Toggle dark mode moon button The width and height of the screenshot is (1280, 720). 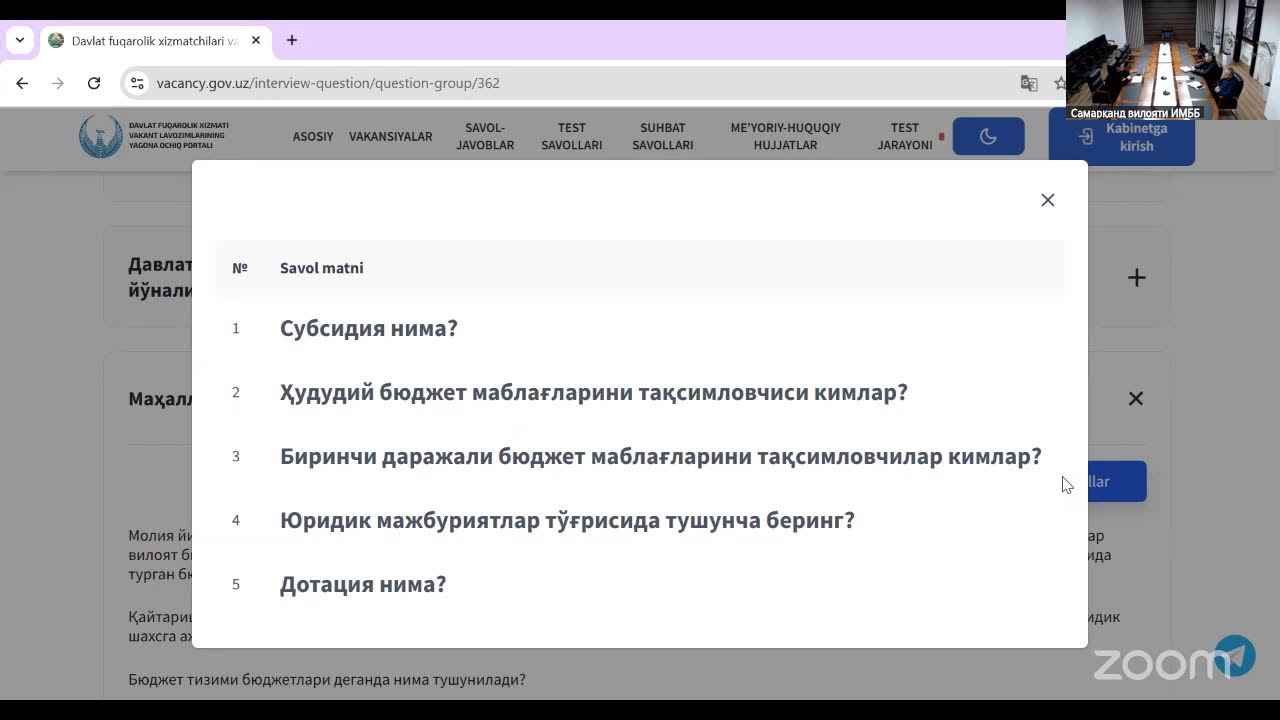point(988,137)
